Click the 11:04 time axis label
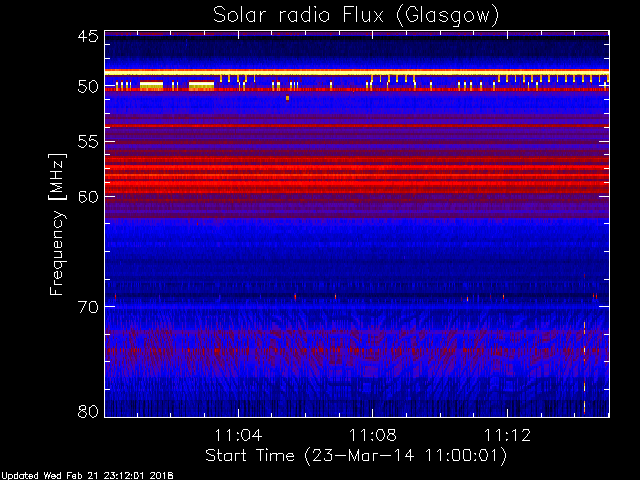 click(x=238, y=435)
